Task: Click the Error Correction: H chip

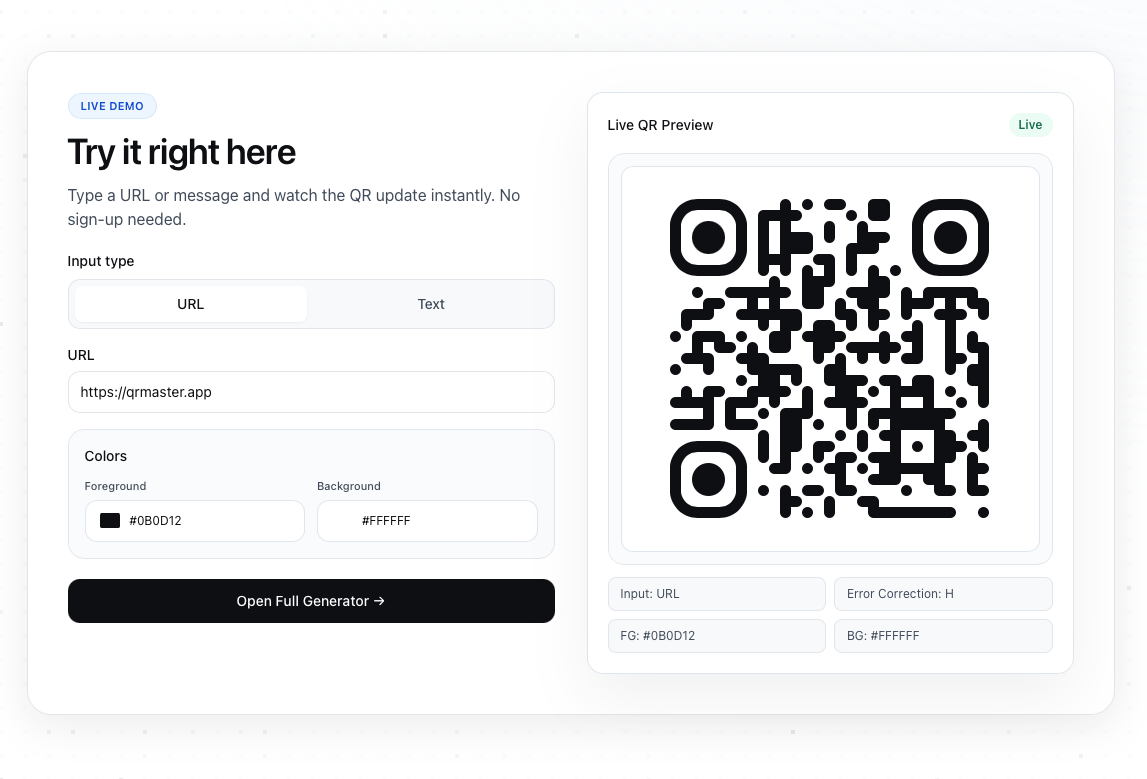Action: click(943, 594)
